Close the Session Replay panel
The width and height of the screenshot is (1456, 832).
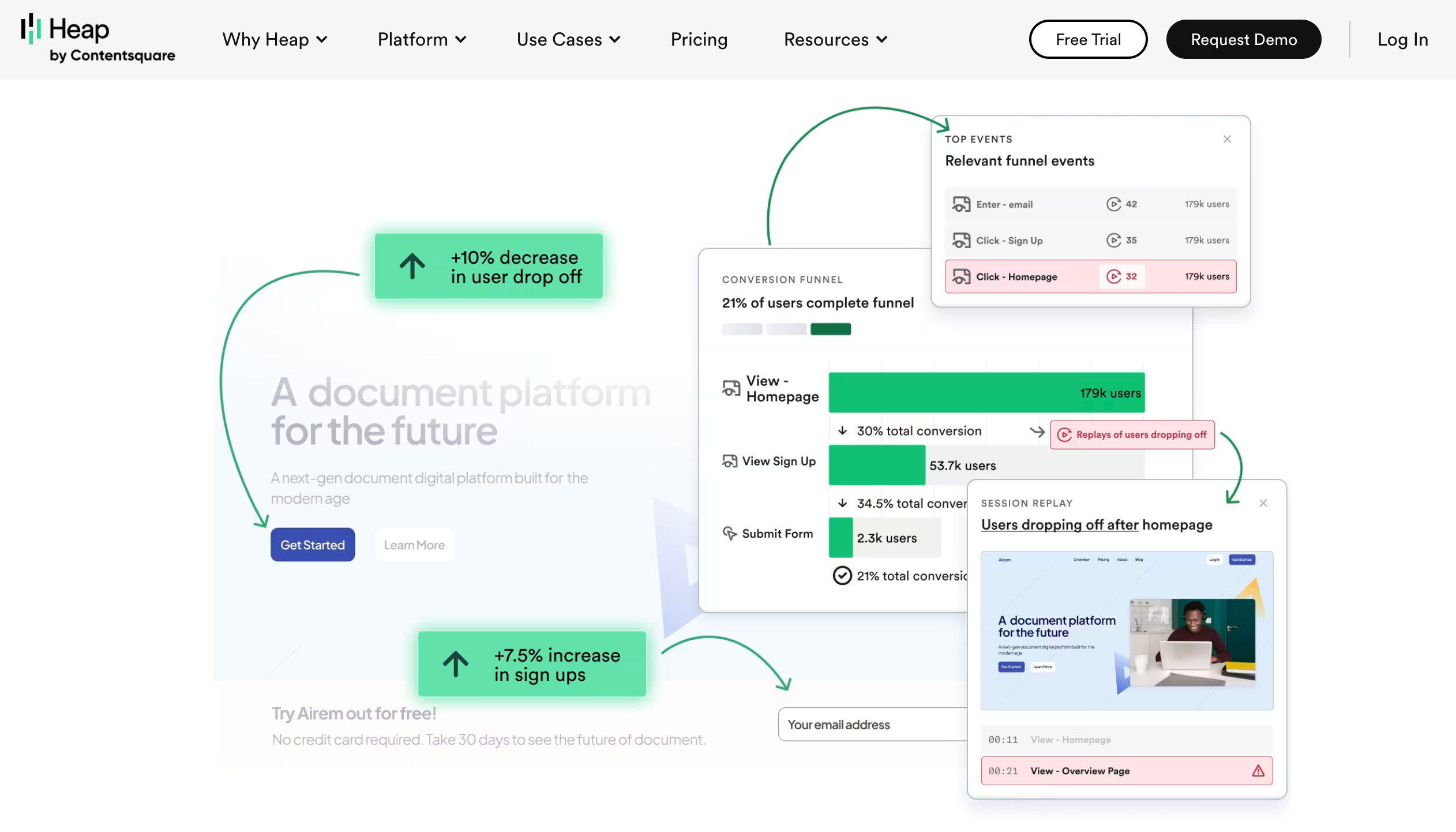point(1263,503)
